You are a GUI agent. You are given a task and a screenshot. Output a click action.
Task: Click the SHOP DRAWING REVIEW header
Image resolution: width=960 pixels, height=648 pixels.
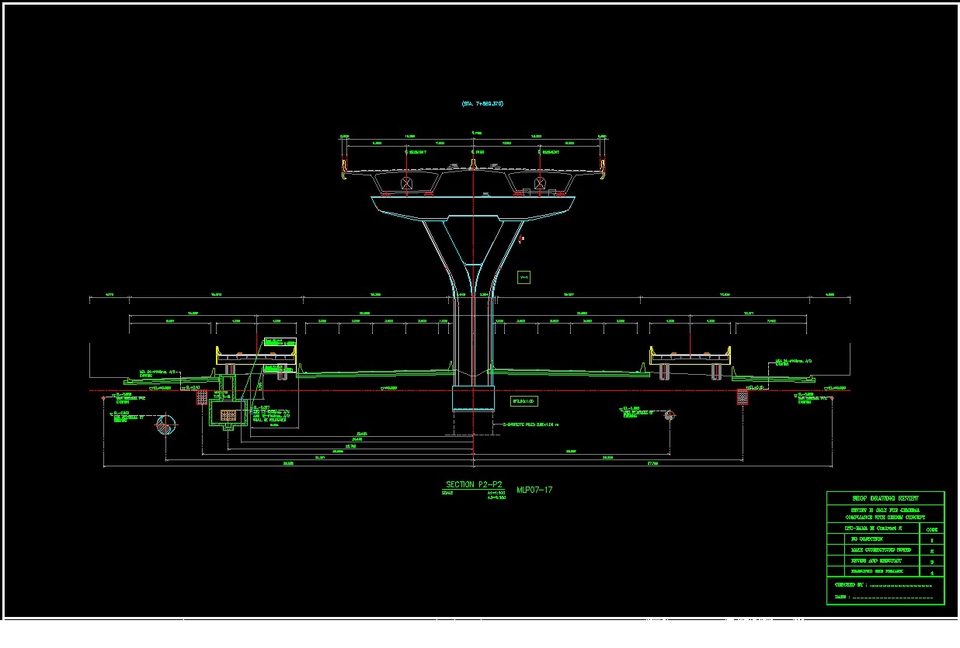[885, 497]
